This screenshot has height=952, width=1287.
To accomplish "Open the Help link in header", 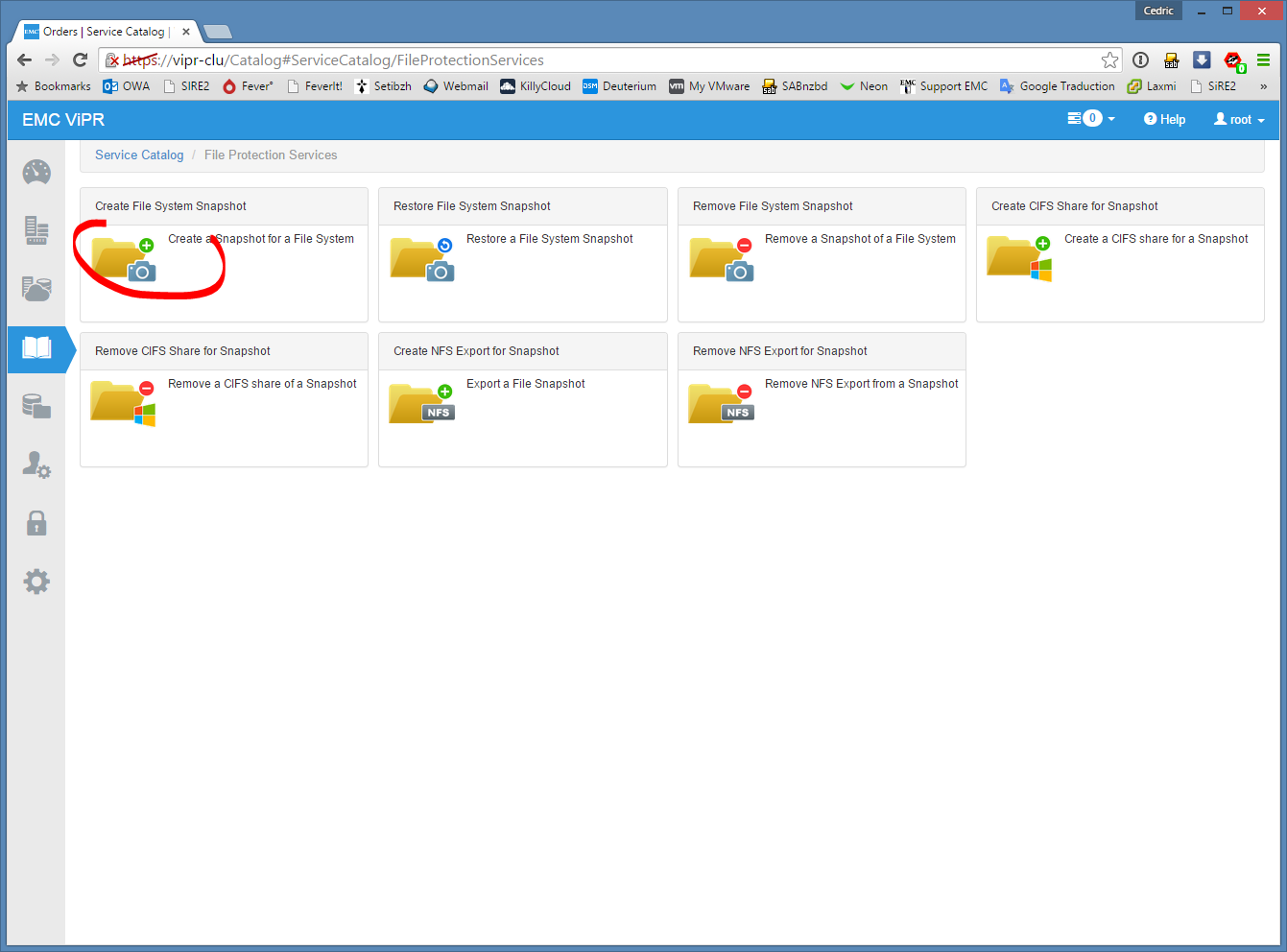I will (1164, 119).
